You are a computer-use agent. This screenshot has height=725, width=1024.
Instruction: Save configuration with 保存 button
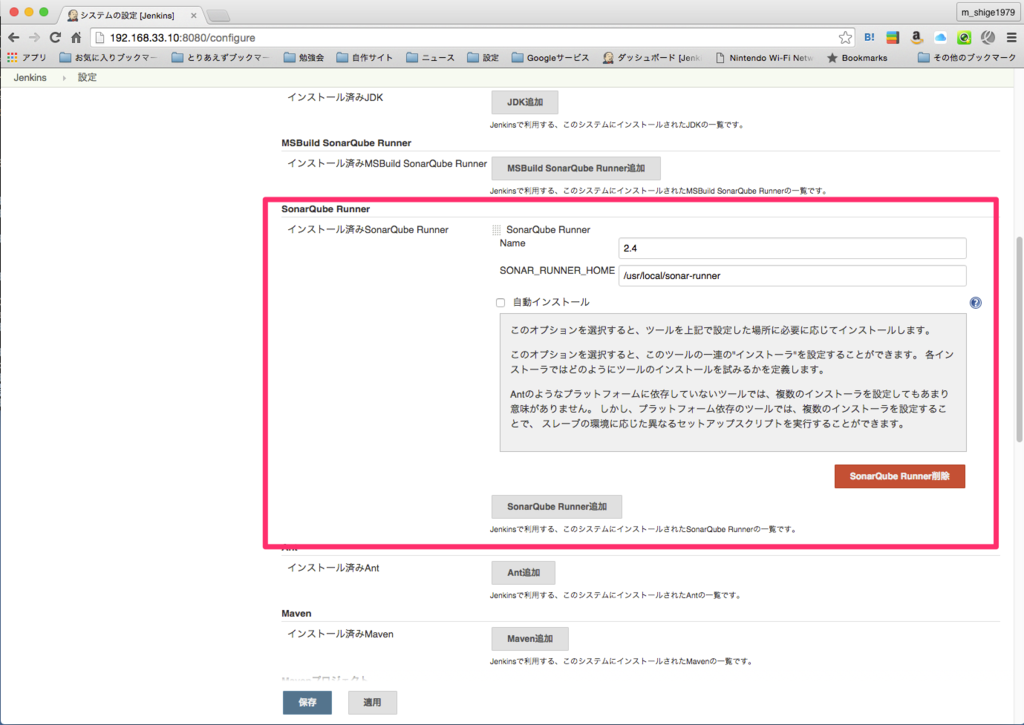coord(307,702)
